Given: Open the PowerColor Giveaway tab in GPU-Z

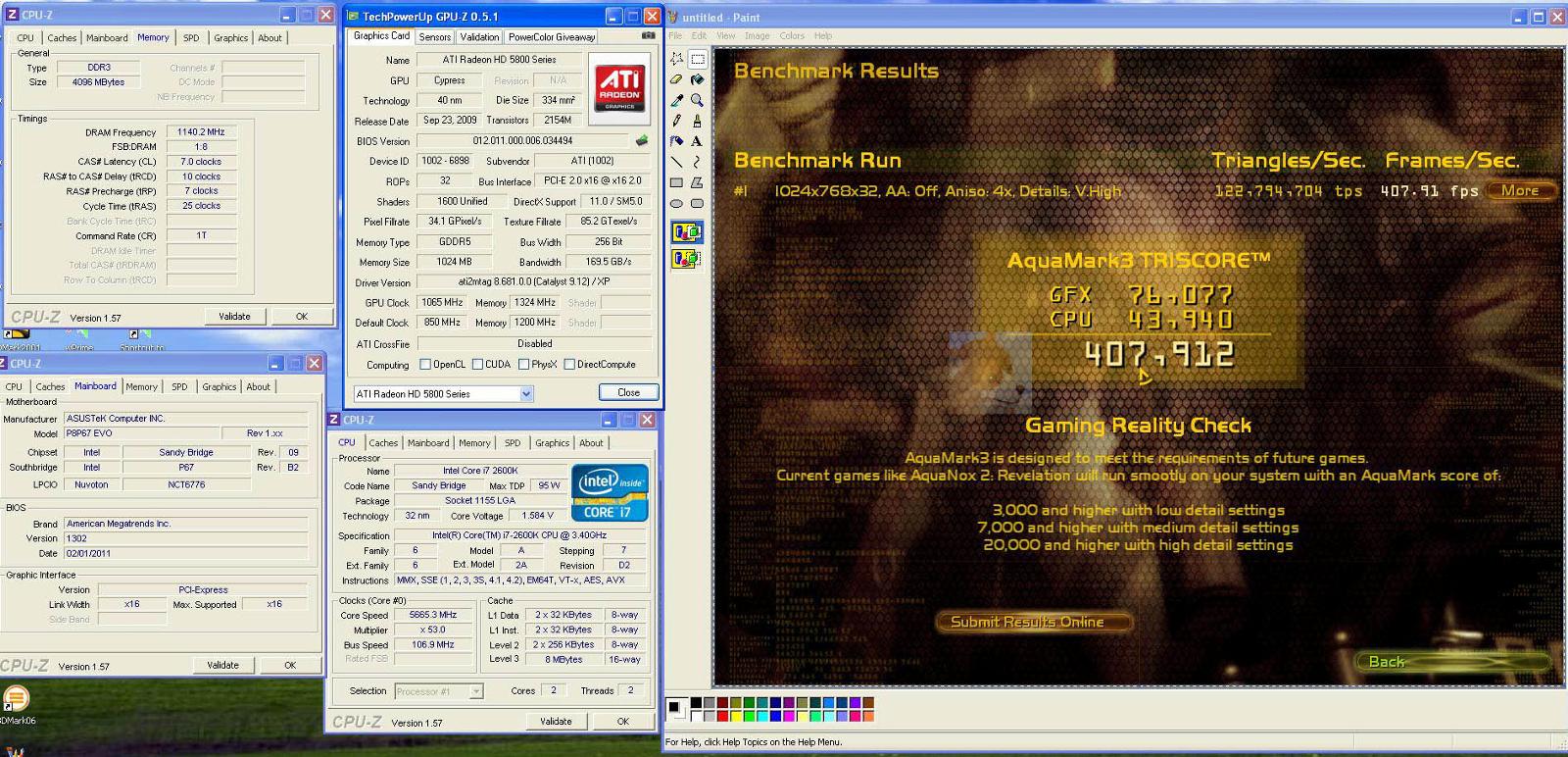Looking at the screenshot, I should pos(552,37).
